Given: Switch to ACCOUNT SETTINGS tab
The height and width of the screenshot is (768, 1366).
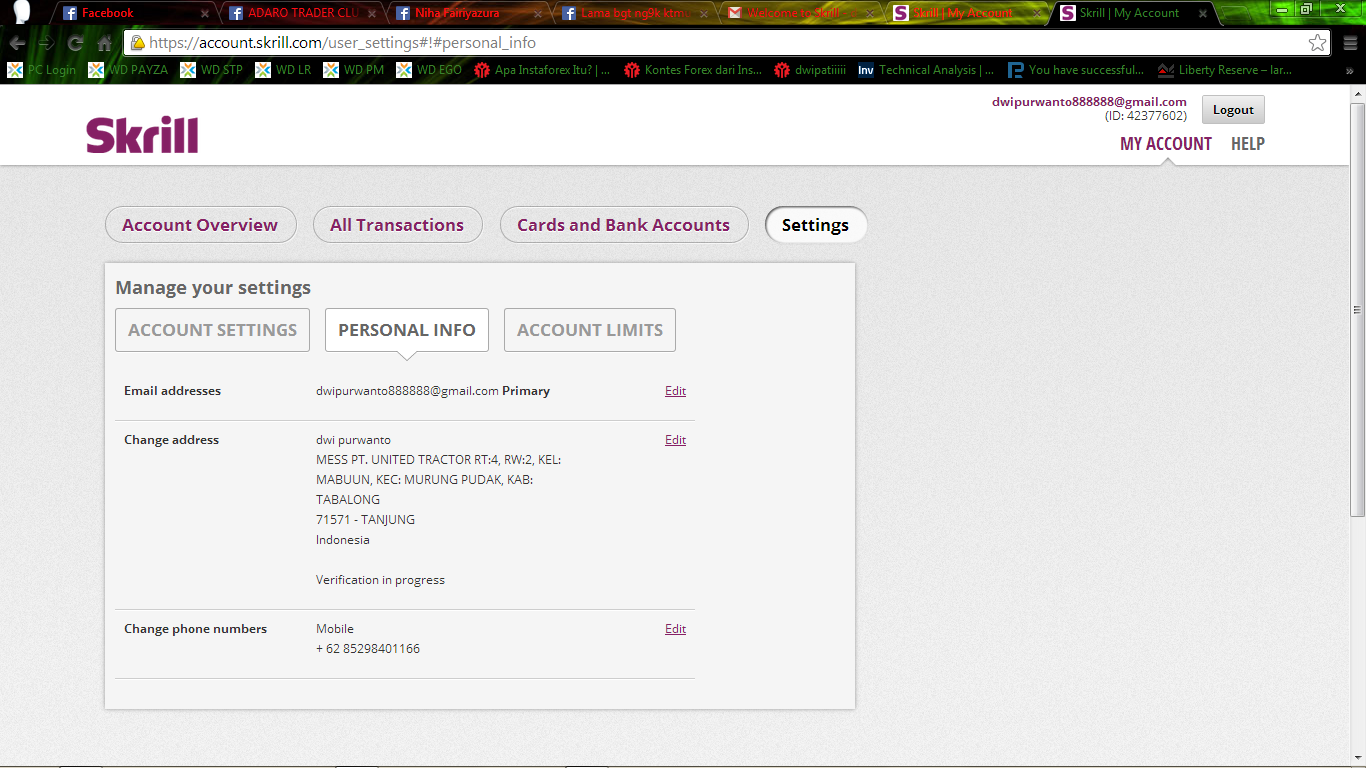Looking at the screenshot, I should coord(212,330).
